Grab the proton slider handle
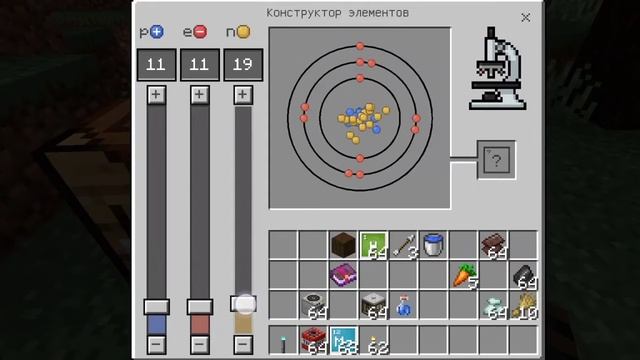The width and height of the screenshot is (640, 360). coord(156,307)
